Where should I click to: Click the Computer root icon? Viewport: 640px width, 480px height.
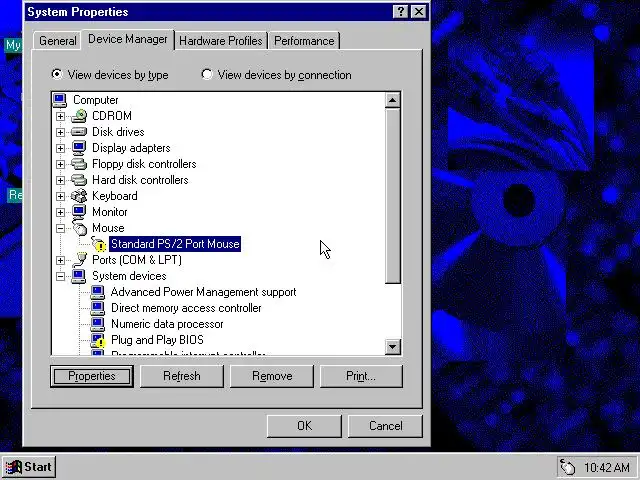coord(60,100)
